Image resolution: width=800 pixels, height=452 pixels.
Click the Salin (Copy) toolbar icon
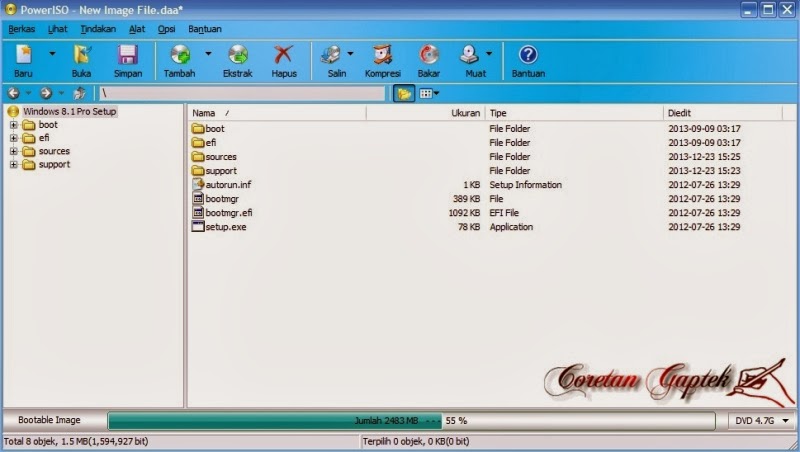pyautogui.click(x=331, y=55)
